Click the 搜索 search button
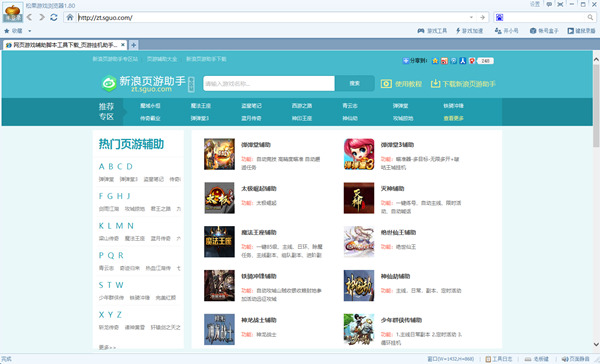 [355, 83]
